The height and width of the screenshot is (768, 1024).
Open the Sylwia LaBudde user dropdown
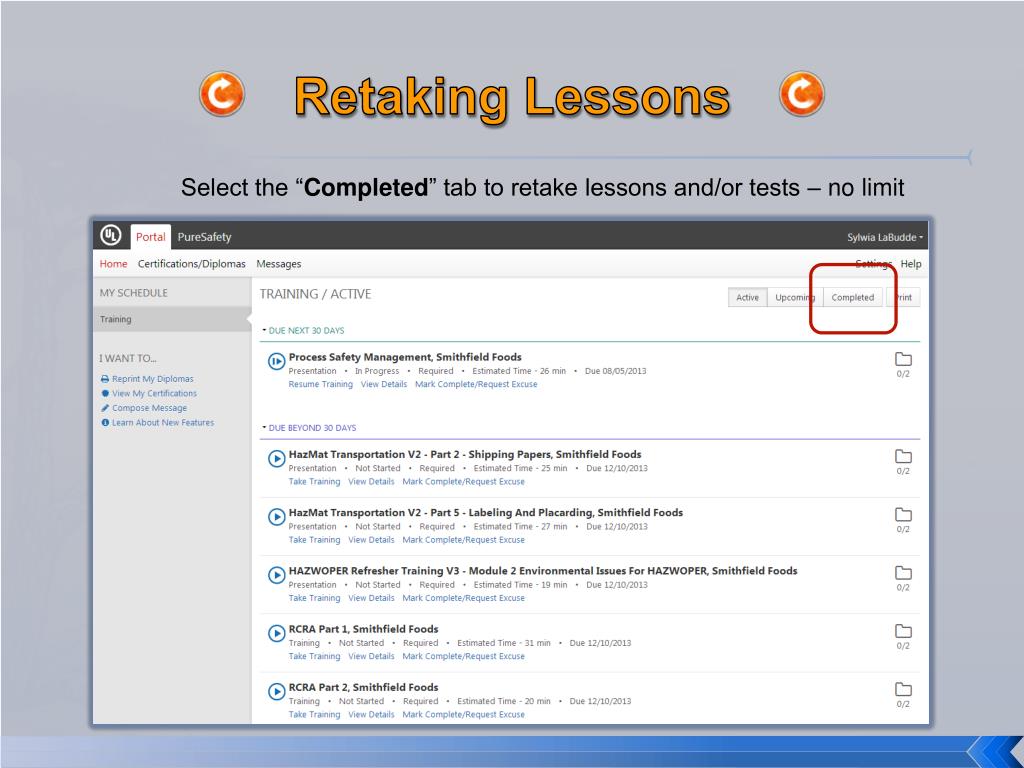(x=885, y=237)
